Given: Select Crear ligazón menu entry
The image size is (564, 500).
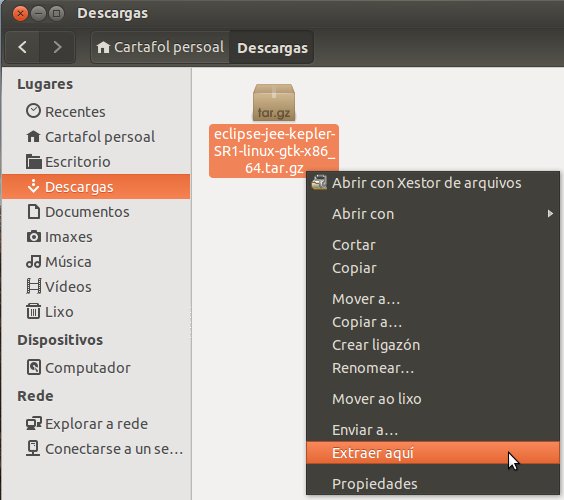Looking at the screenshot, I should pyautogui.click(x=433, y=345).
